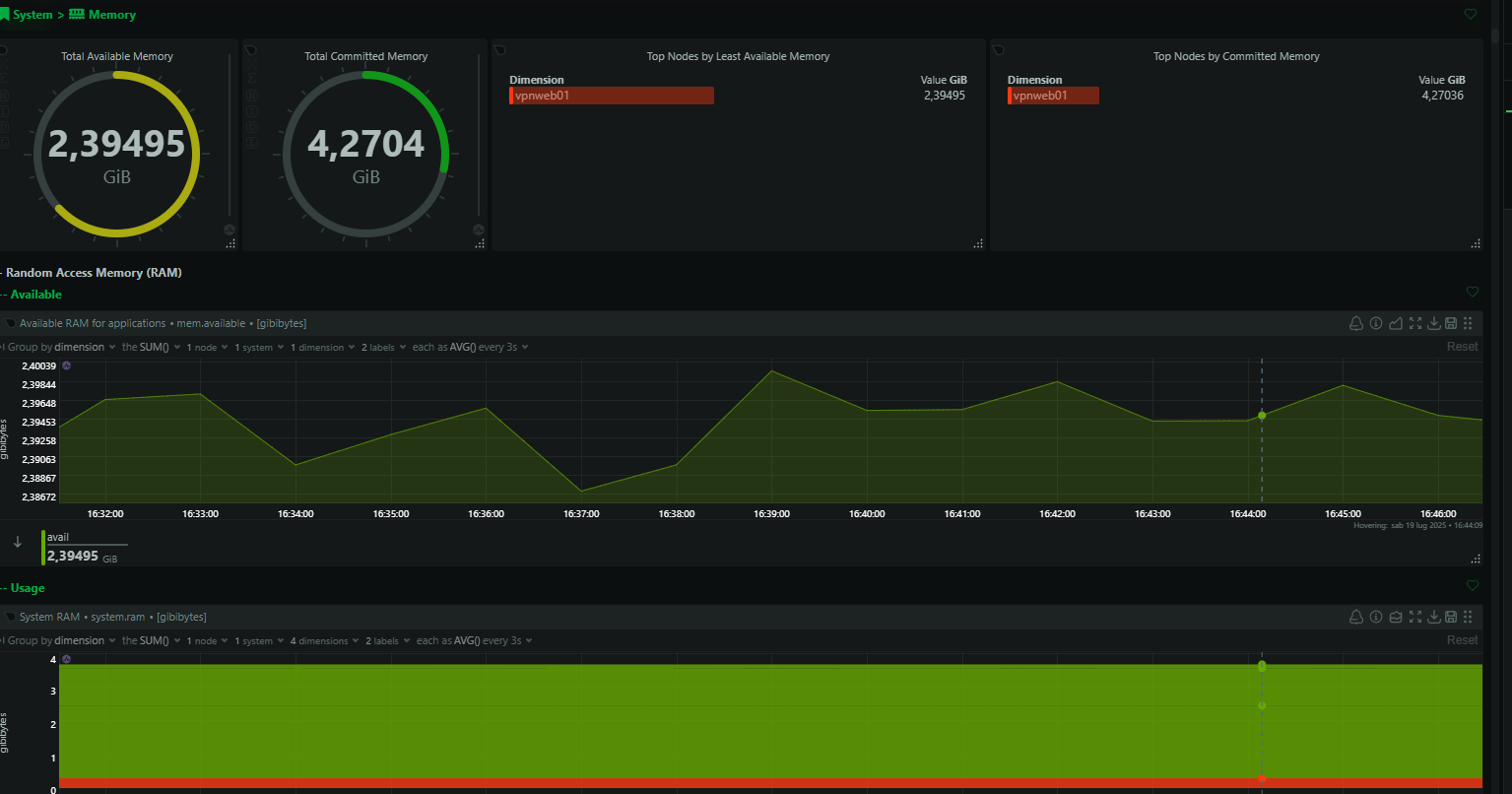Show info for System RAM chart
The image size is (1512, 794).
(1376, 617)
